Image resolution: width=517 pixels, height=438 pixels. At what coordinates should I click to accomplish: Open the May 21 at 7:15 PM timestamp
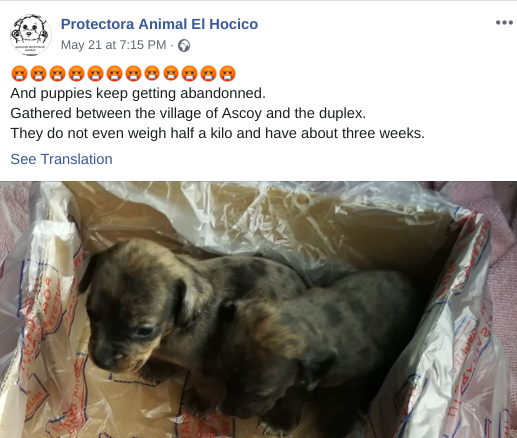(113, 45)
